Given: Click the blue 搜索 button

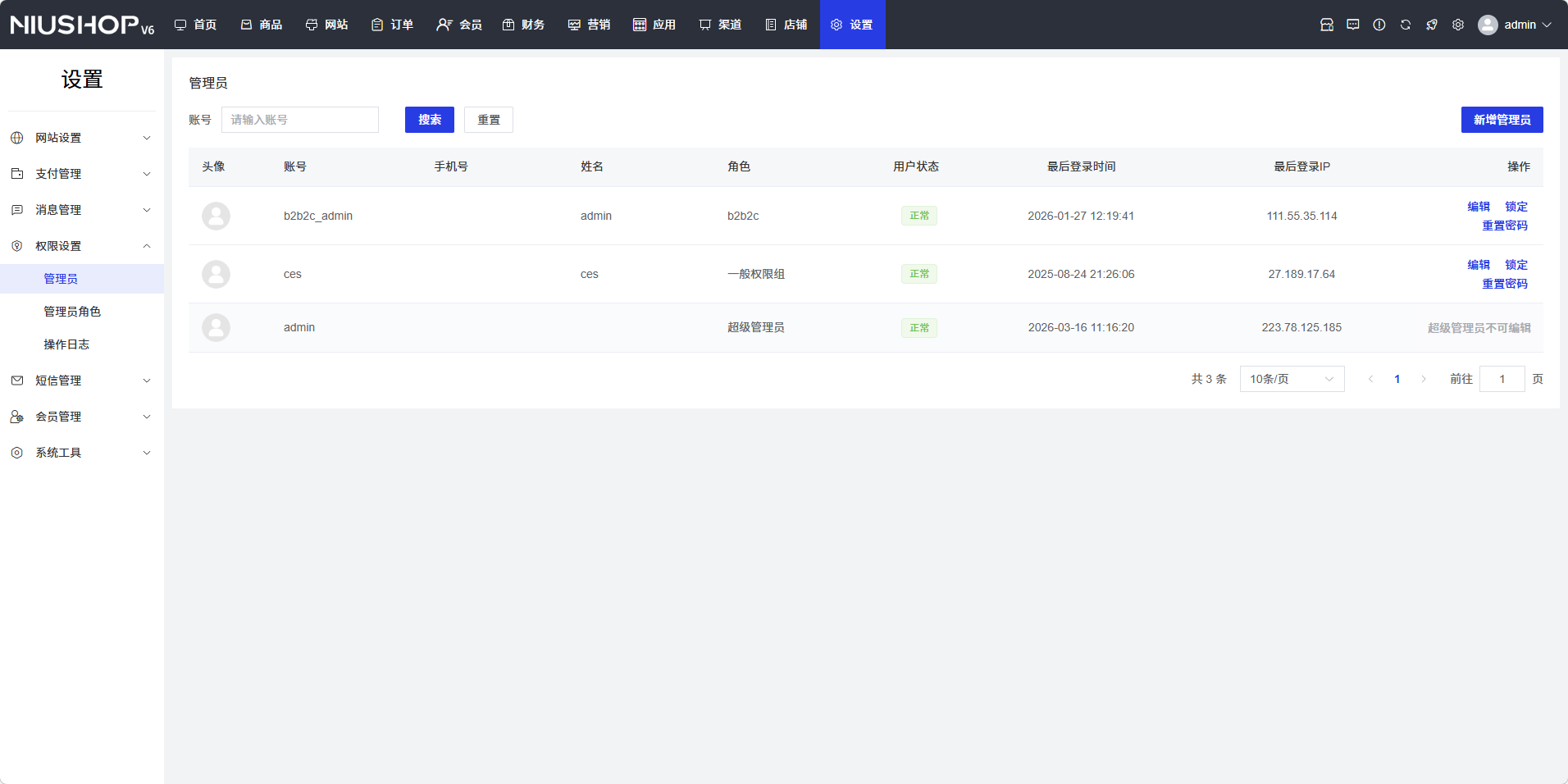Looking at the screenshot, I should pos(429,120).
